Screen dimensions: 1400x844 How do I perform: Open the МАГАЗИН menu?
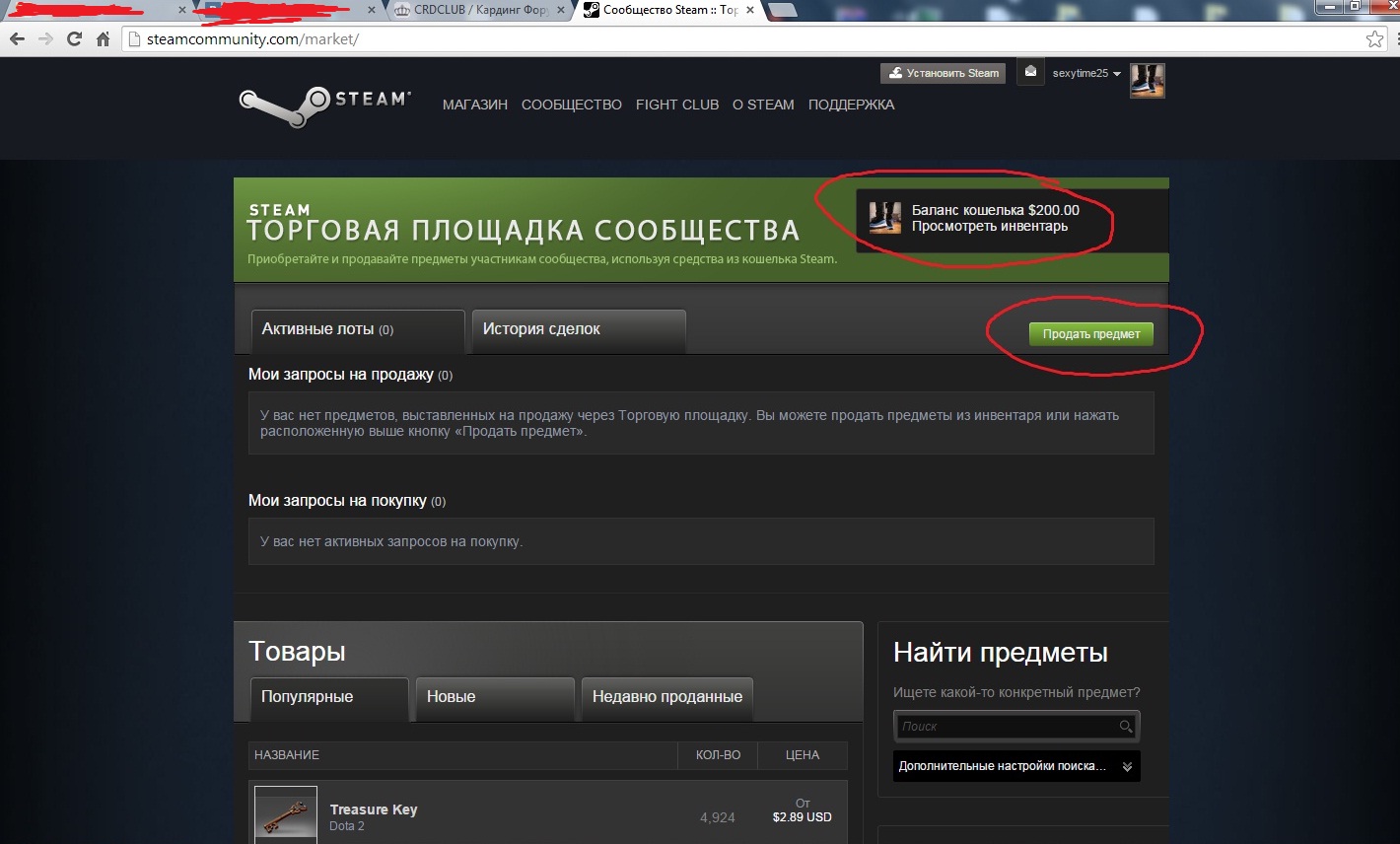[x=475, y=105]
